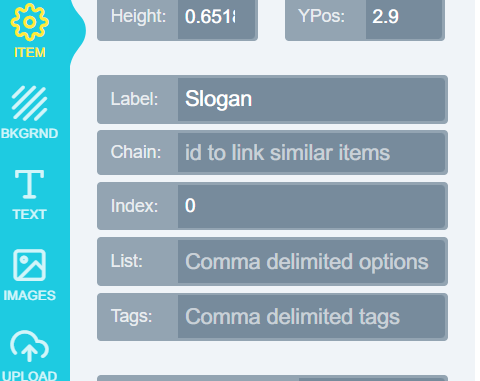Select the Index field showing 0

[x=311, y=206]
